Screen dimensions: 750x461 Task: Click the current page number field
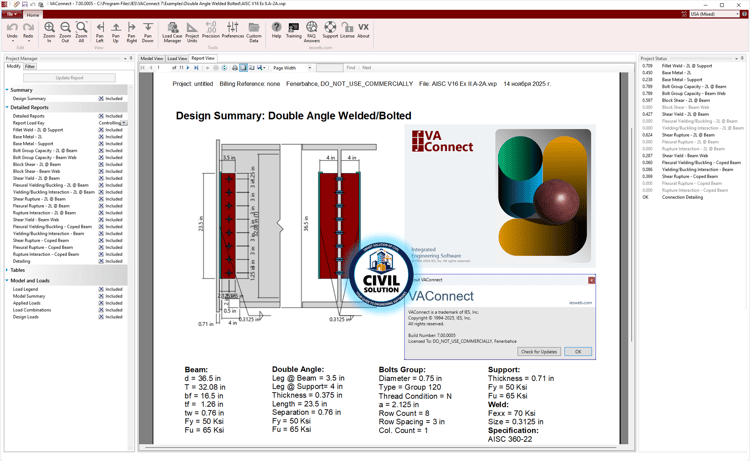tap(163, 68)
